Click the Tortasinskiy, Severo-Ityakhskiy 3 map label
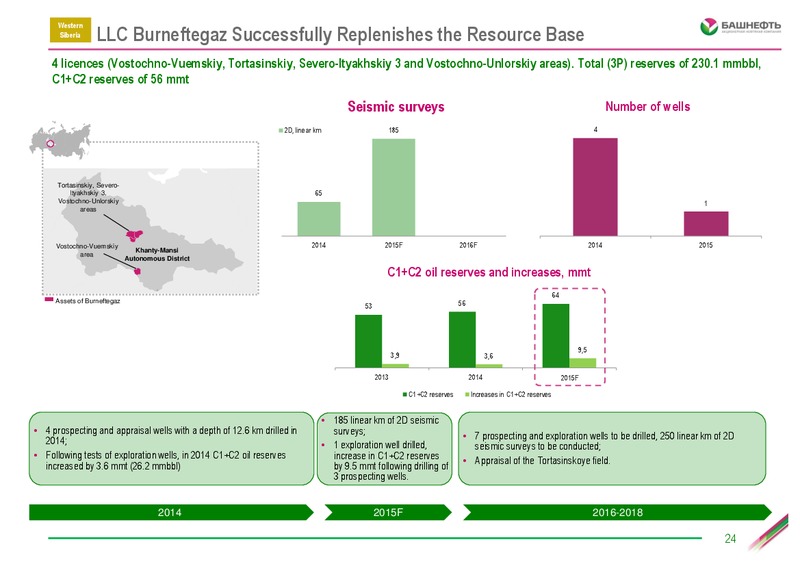 (88, 197)
